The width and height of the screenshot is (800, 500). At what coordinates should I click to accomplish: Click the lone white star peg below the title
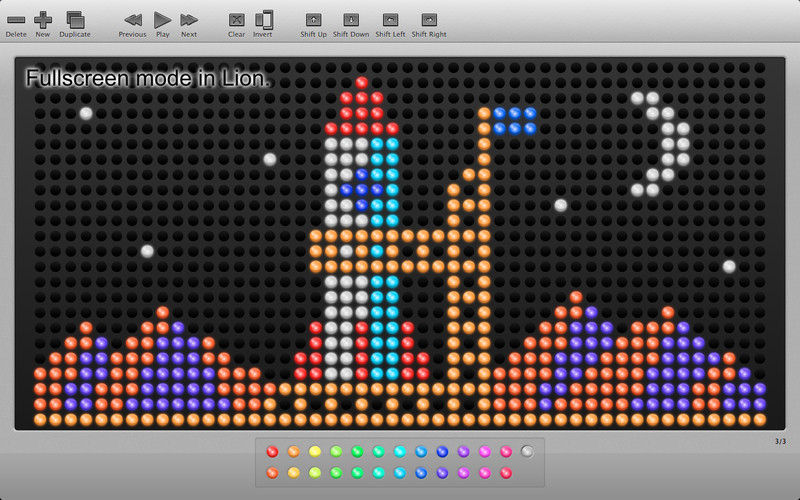(86, 113)
